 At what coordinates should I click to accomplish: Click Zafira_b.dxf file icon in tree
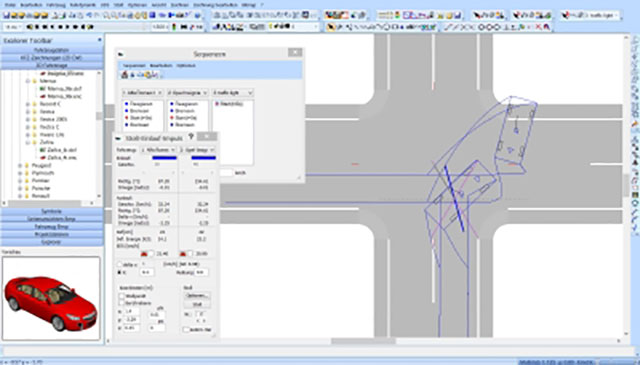pyautogui.click(x=43, y=150)
